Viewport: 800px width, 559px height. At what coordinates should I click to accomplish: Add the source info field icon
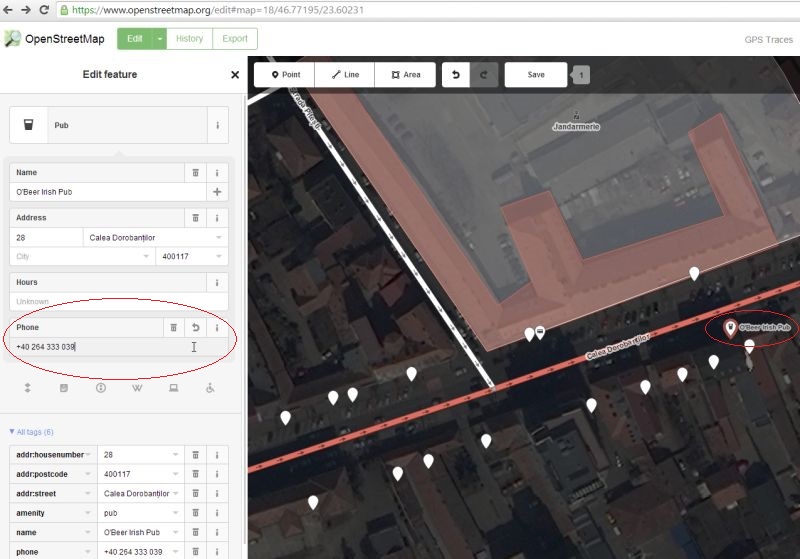[x=101, y=388]
